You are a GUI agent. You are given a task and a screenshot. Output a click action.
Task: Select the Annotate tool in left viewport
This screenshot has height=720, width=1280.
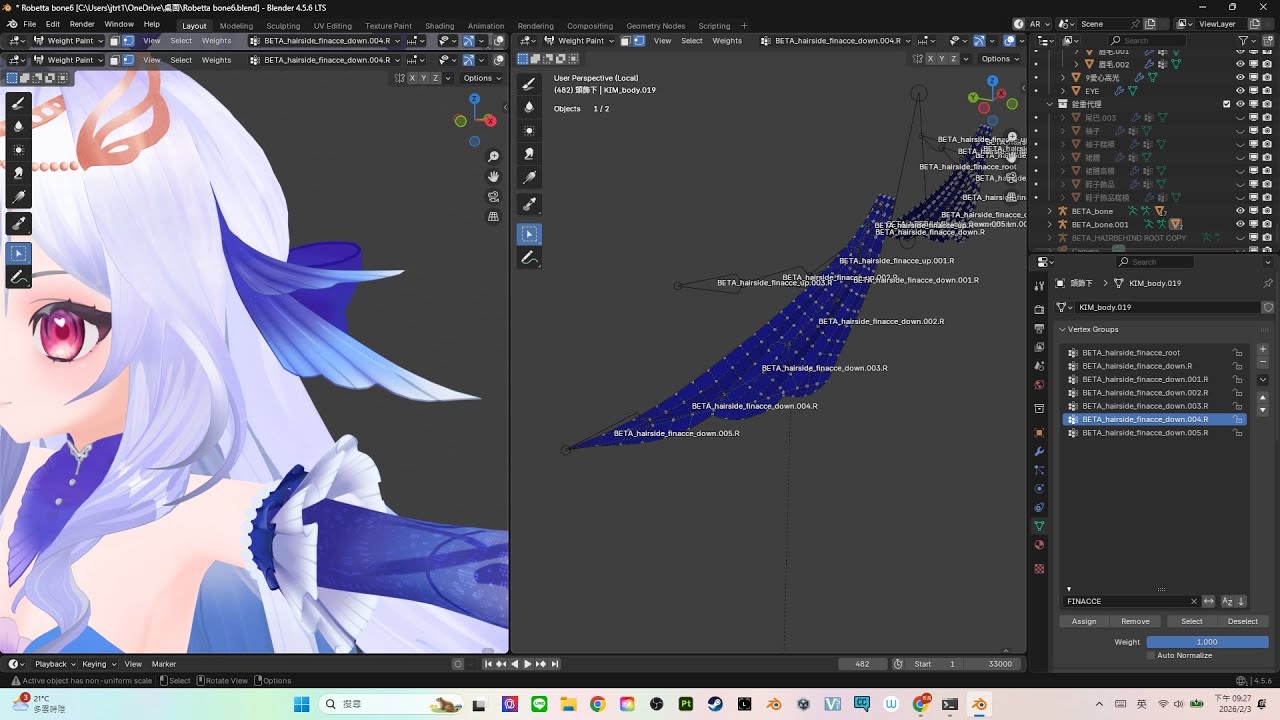pos(18,278)
